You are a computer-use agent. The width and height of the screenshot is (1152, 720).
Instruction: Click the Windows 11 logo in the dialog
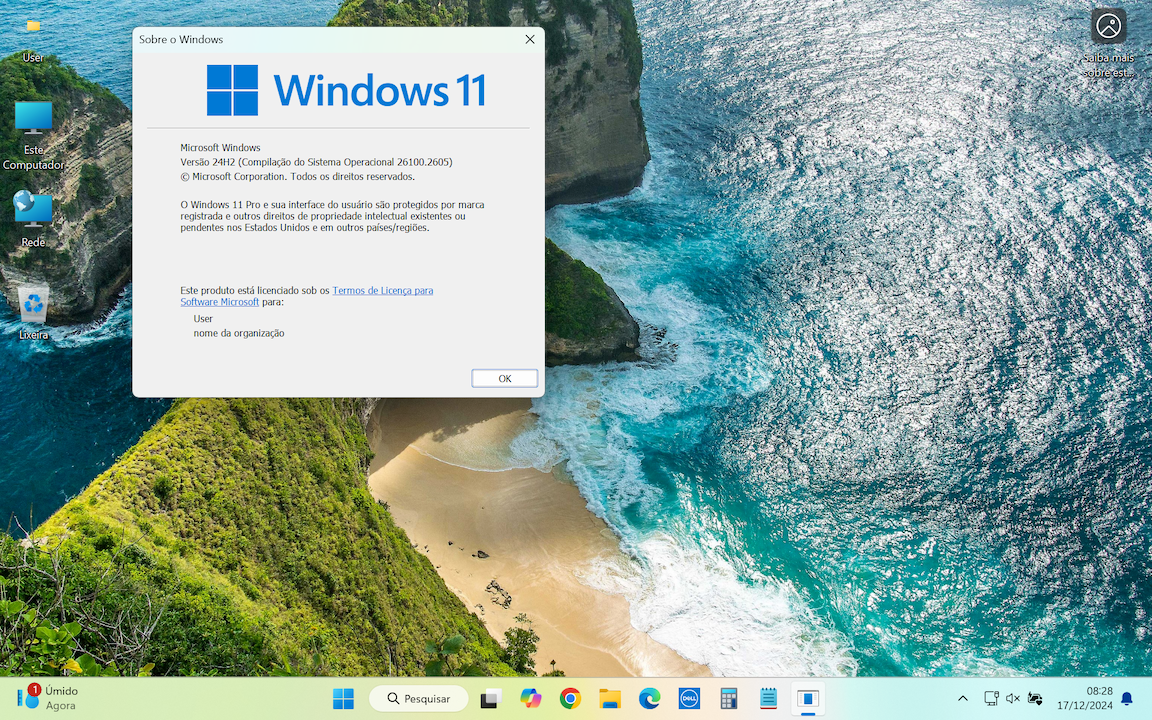tap(346, 90)
